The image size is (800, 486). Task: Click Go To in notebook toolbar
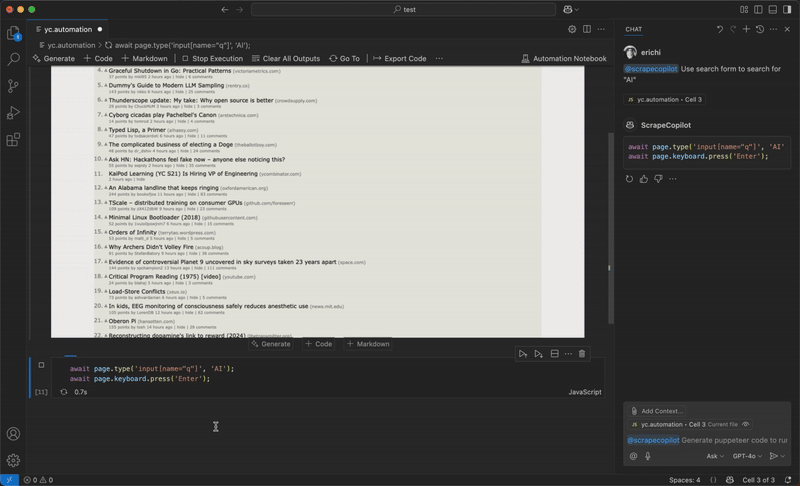pyautogui.click(x=344, y=58)
